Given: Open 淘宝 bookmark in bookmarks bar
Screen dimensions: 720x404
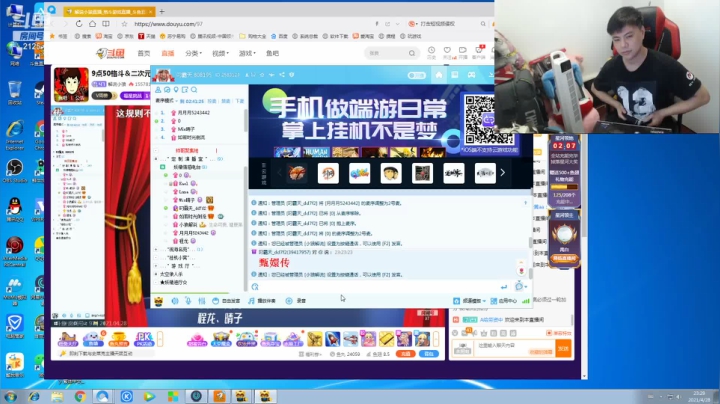Looking at the screenshot, I should pos(105,36).
